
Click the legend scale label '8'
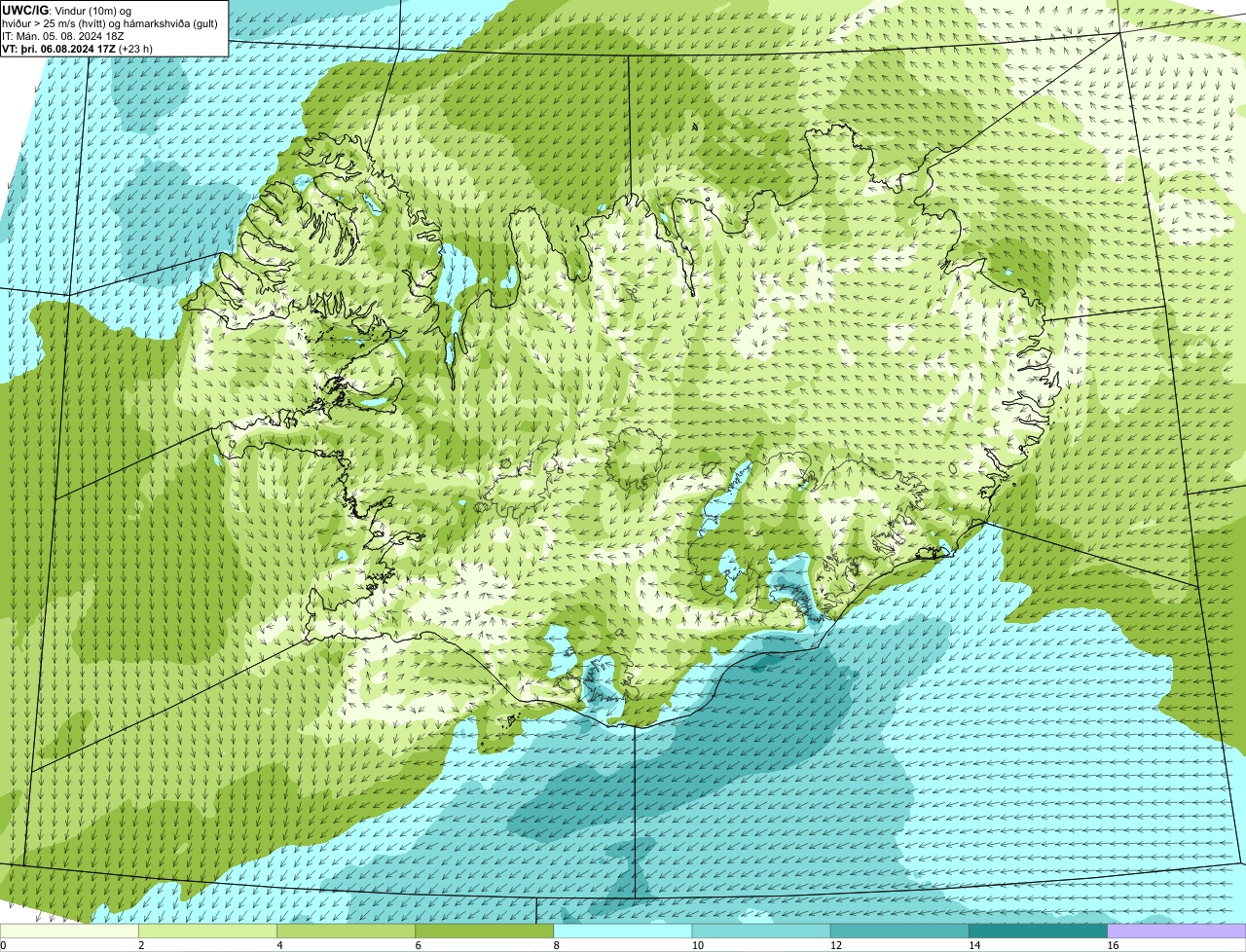click(x=557, y=945)
